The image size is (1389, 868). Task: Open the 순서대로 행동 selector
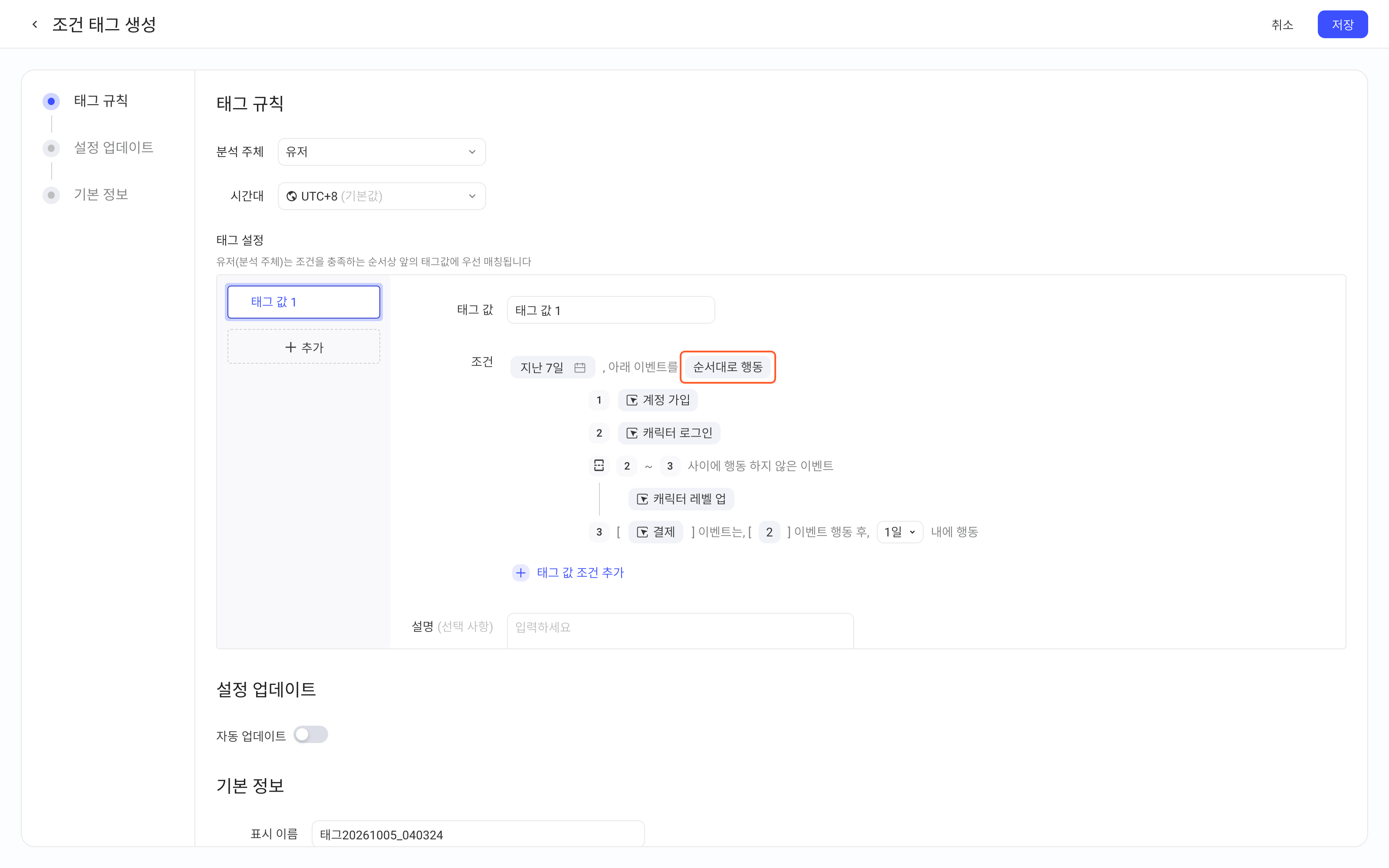click(x=727, y=367)
